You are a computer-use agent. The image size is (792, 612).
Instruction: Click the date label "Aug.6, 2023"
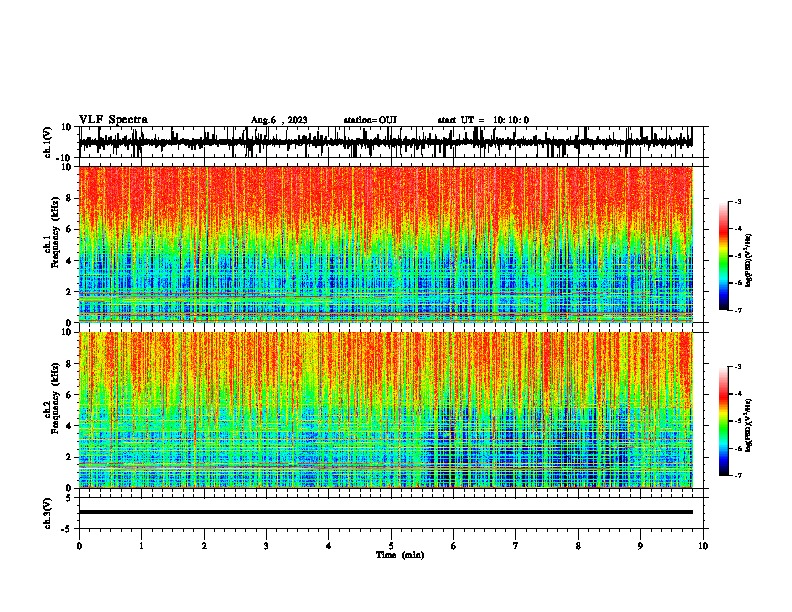(279, 120)
